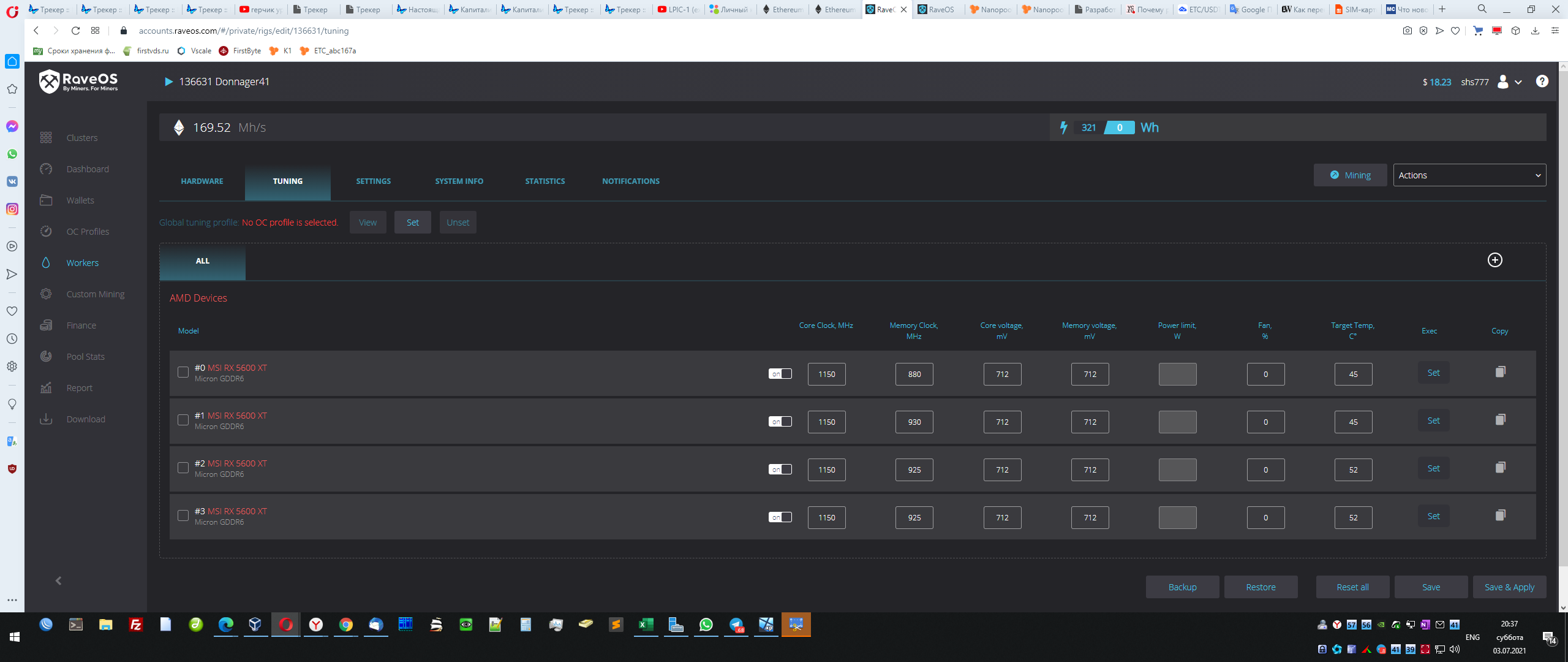Toggle the on switch for GPU #0
The height and width of the screenshot is (662, 1568).
(x=780, y=374)
